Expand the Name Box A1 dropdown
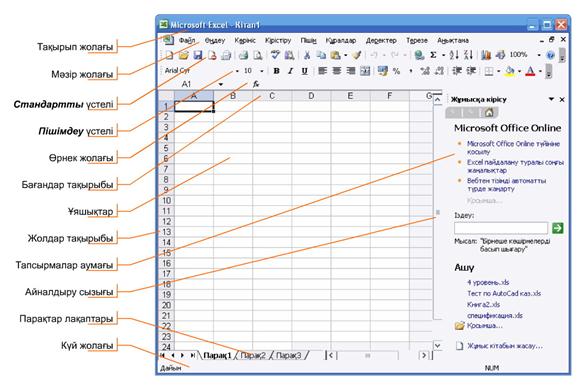The width and height of the screenshot is (585, 388). (x=221, y=84)
